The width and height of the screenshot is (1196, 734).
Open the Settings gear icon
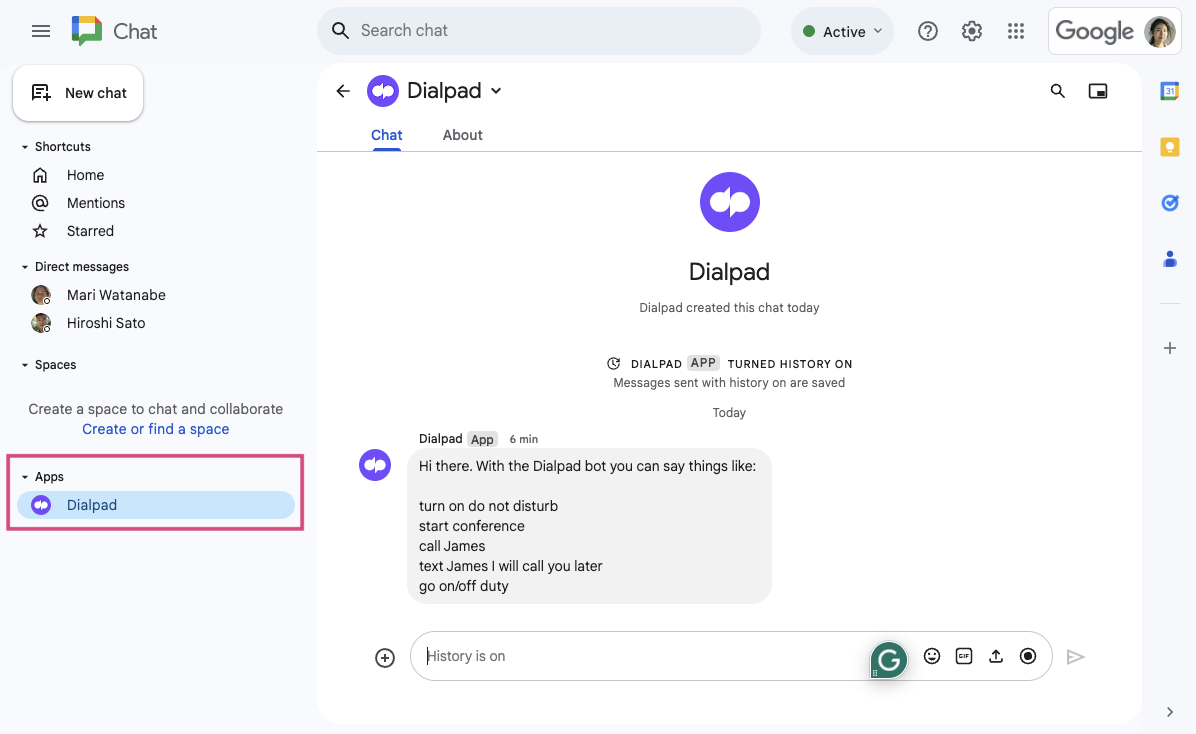[972, 31]
